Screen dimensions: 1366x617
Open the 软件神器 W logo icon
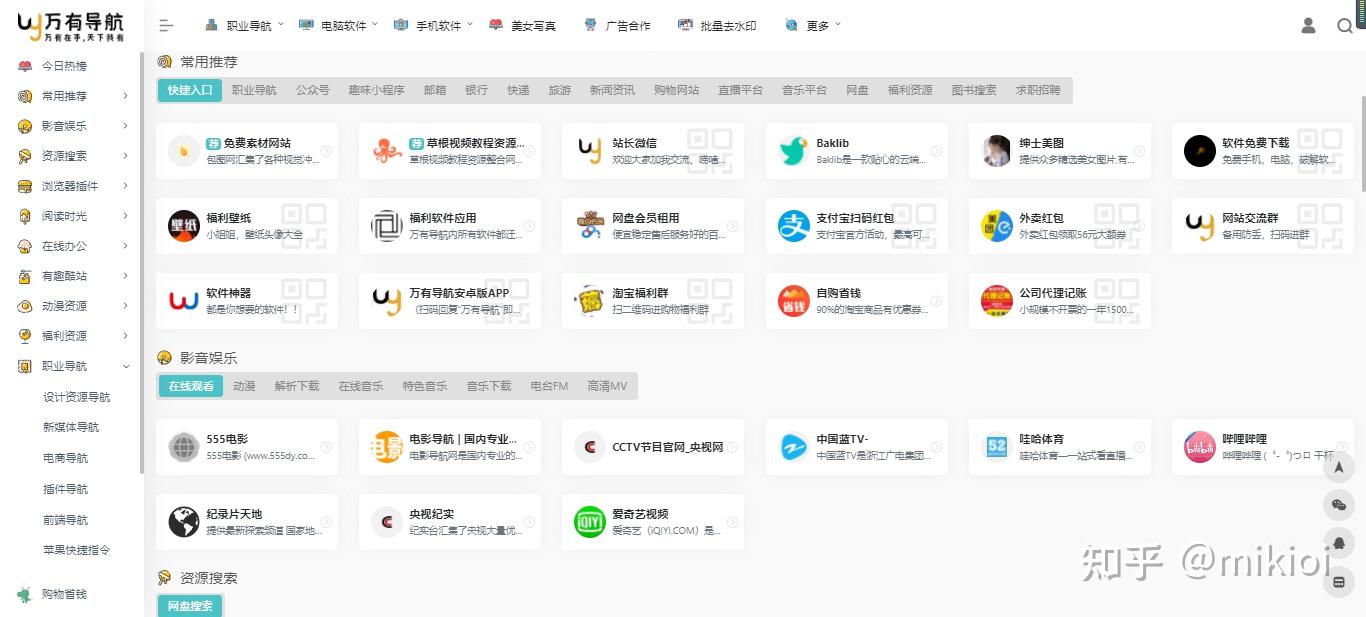(x=184, y=301)
